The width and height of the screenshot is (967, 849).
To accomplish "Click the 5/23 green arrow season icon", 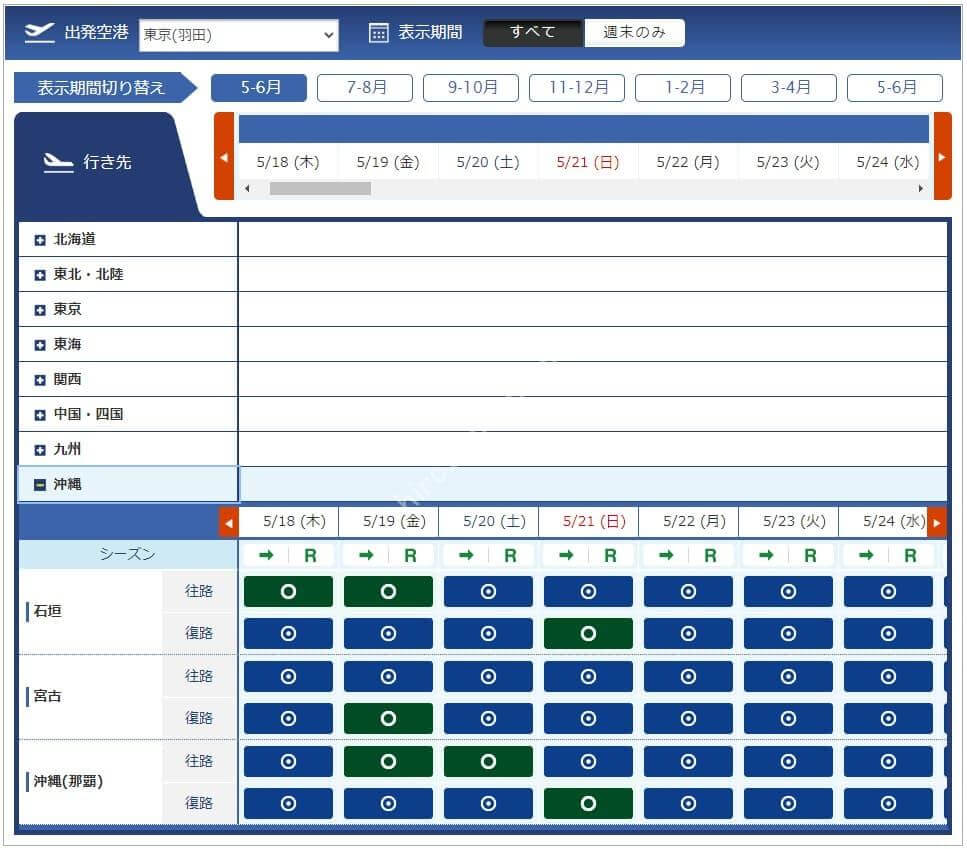I will [x=766, y=555].
